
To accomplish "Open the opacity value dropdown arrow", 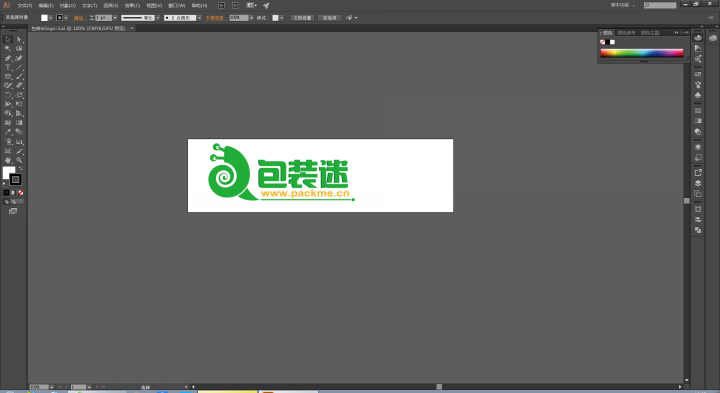I will [252, 18].
